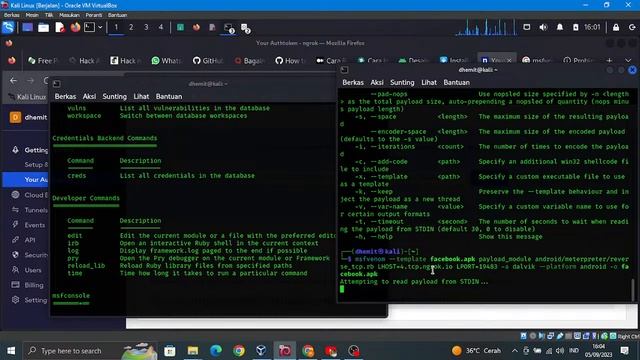Open Lihat menu in msfvenom terminal window
Viewport: 640px width, 360px height.
click(429, 82)
